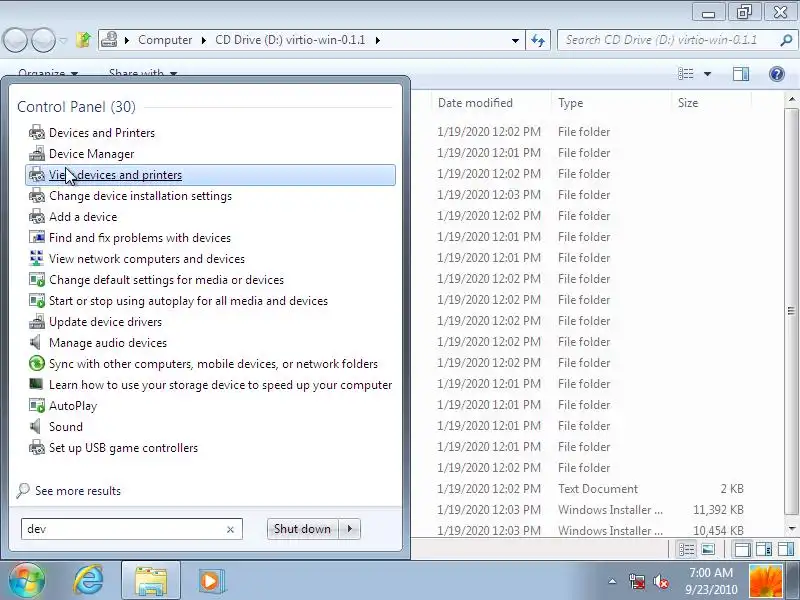Image resolution: width=800 pixels, height=600 pixels.
Task: Click the 11,392 KB Windows Installer row
Action: coord(592,510)
